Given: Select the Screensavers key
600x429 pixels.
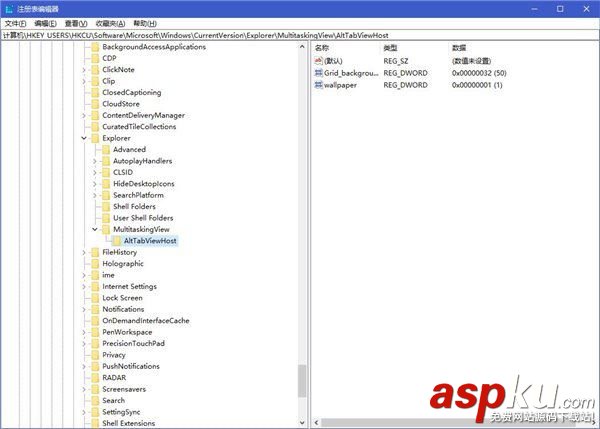Looking at the screenshot, I should click(124, 389).
